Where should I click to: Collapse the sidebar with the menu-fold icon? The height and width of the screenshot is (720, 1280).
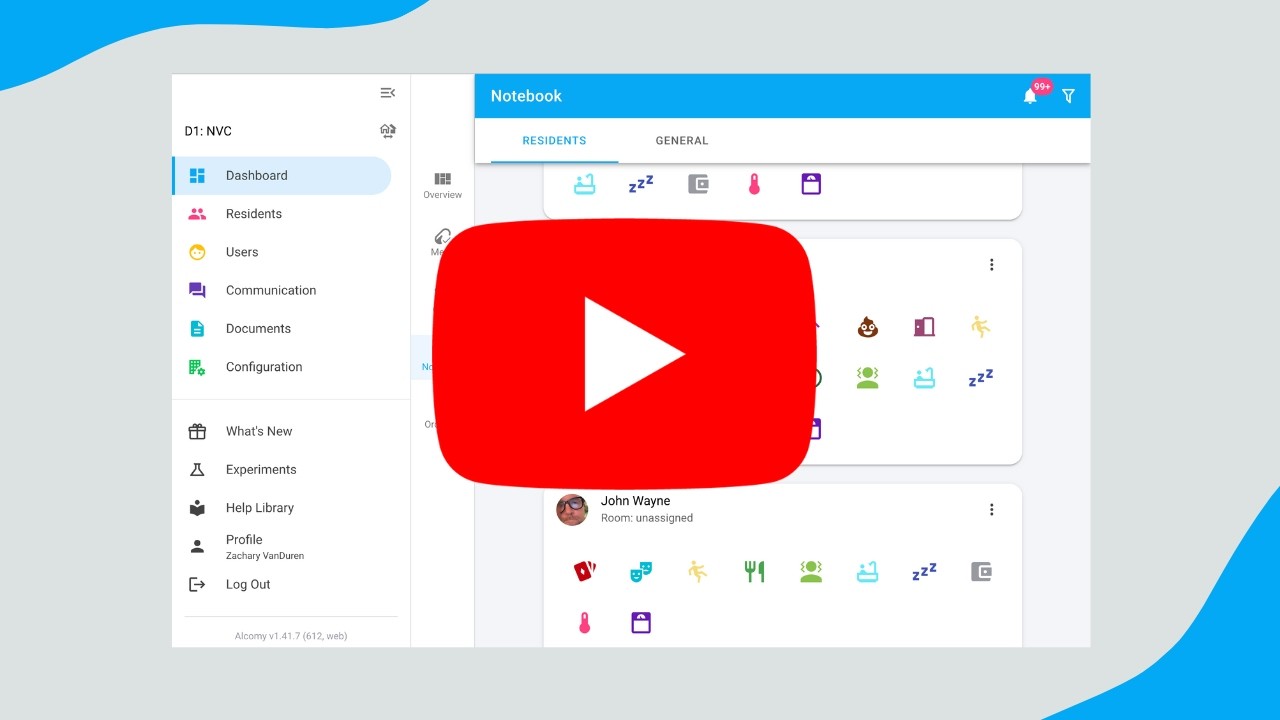click(x=387, y=93)
